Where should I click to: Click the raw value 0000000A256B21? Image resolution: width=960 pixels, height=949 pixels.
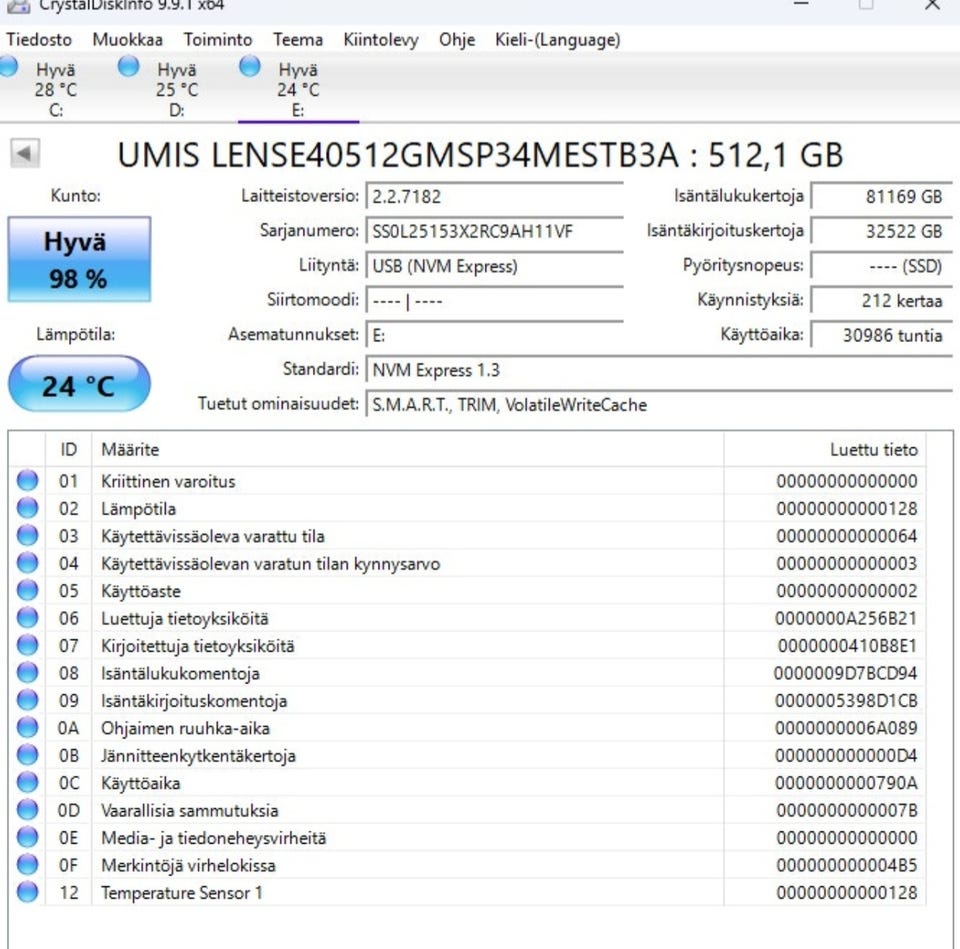coord(846,618)
